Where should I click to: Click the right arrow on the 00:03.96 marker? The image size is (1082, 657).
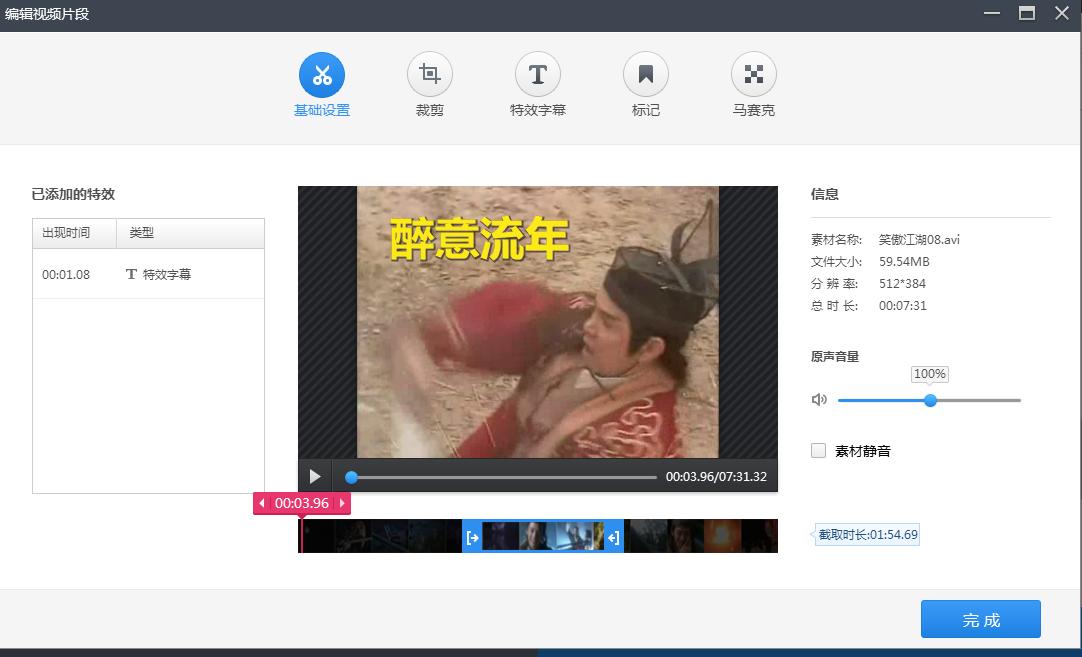coord(343,504)
